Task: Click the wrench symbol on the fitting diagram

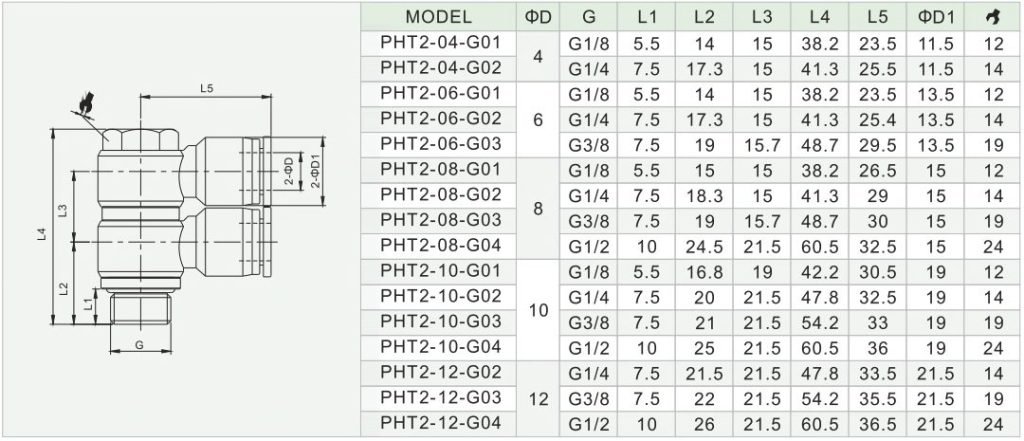Action: click(x=85, y=103)
